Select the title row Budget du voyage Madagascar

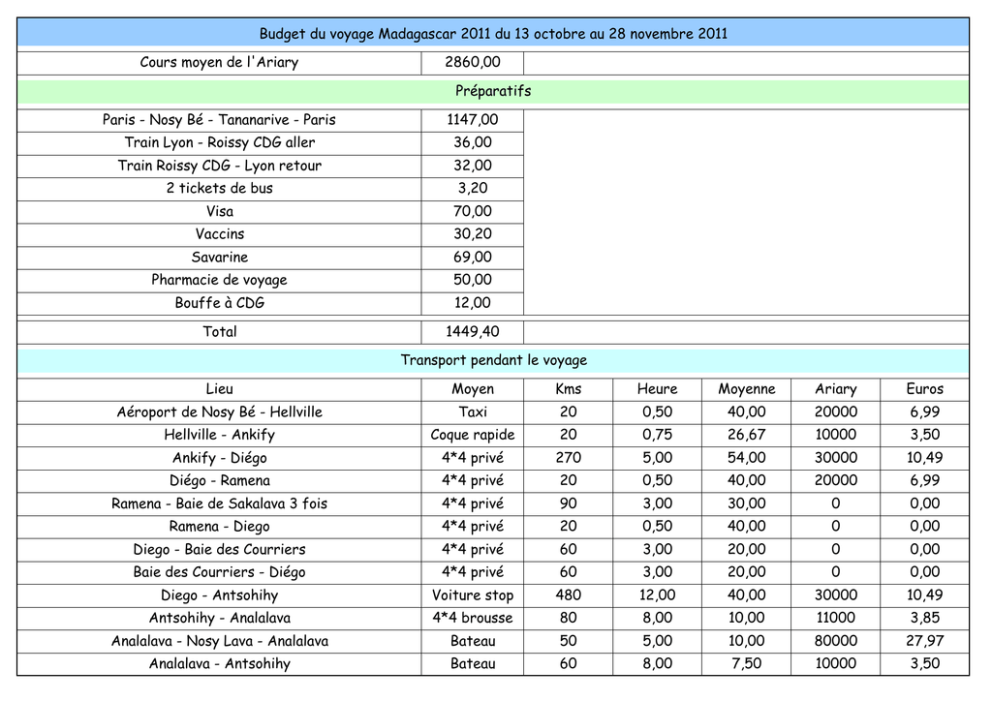pyautogui.click(x=493, y=34)
